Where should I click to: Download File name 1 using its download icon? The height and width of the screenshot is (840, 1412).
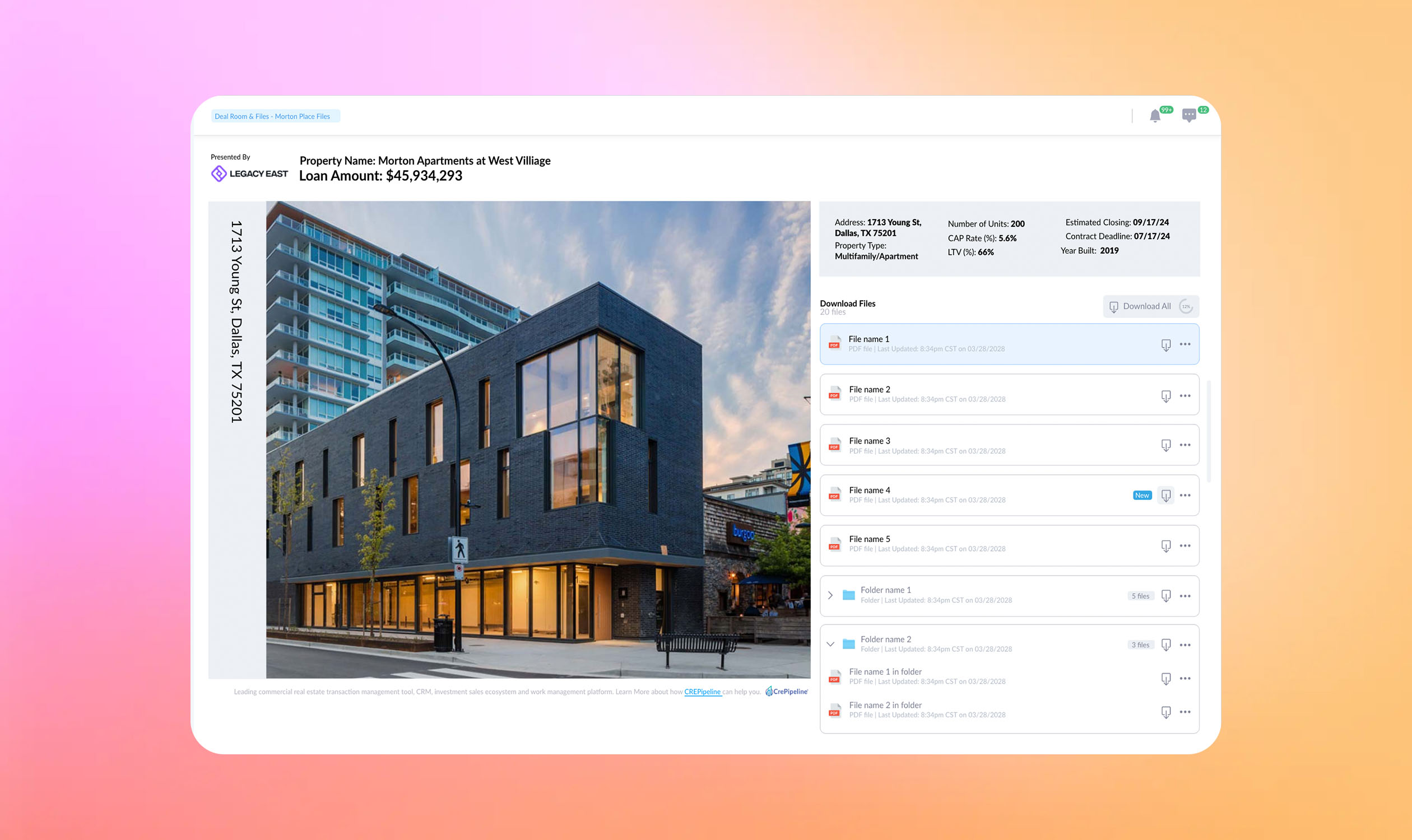tap(1165, 345)
